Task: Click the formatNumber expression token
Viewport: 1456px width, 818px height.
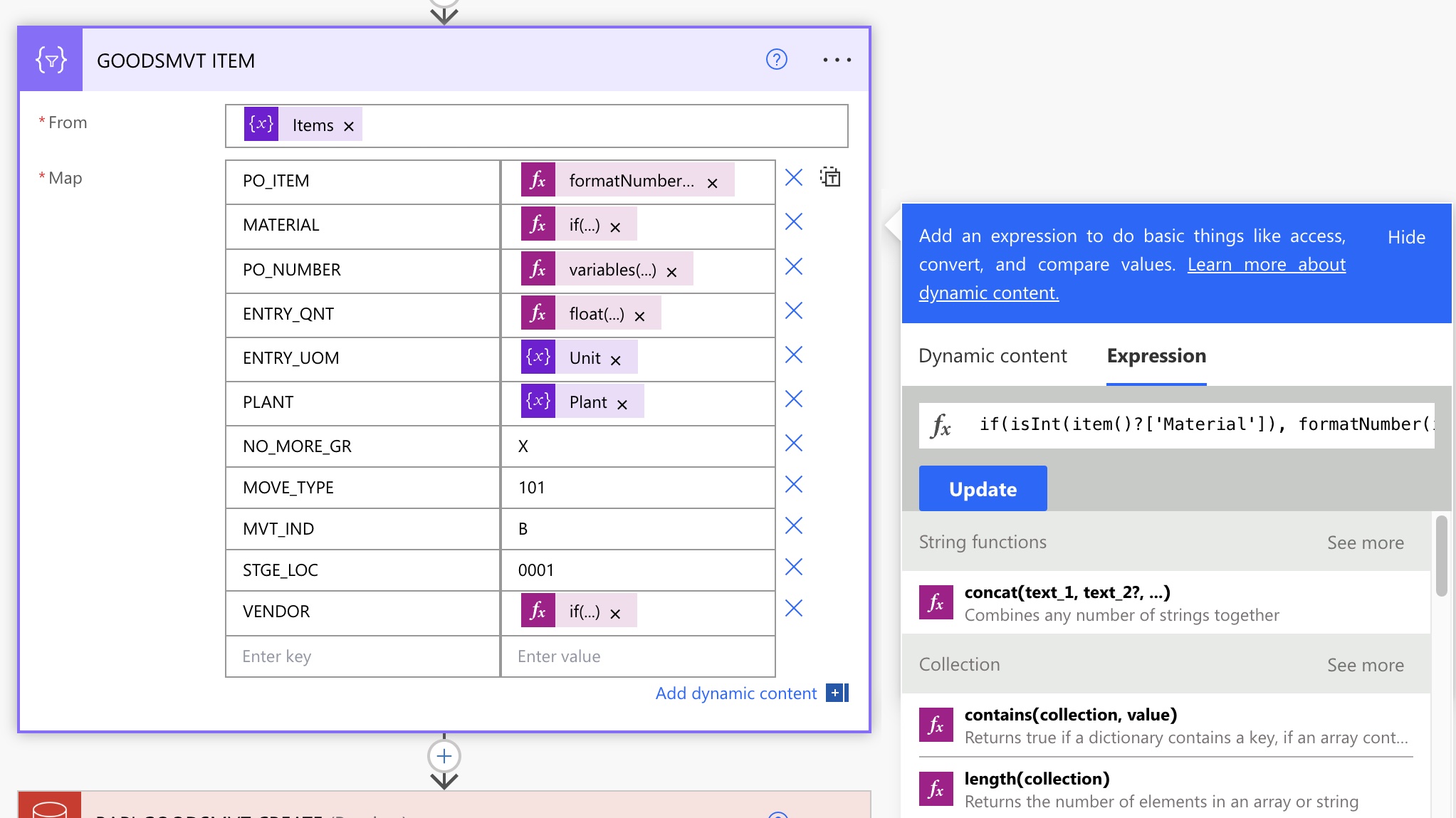Action: (630, 181)
